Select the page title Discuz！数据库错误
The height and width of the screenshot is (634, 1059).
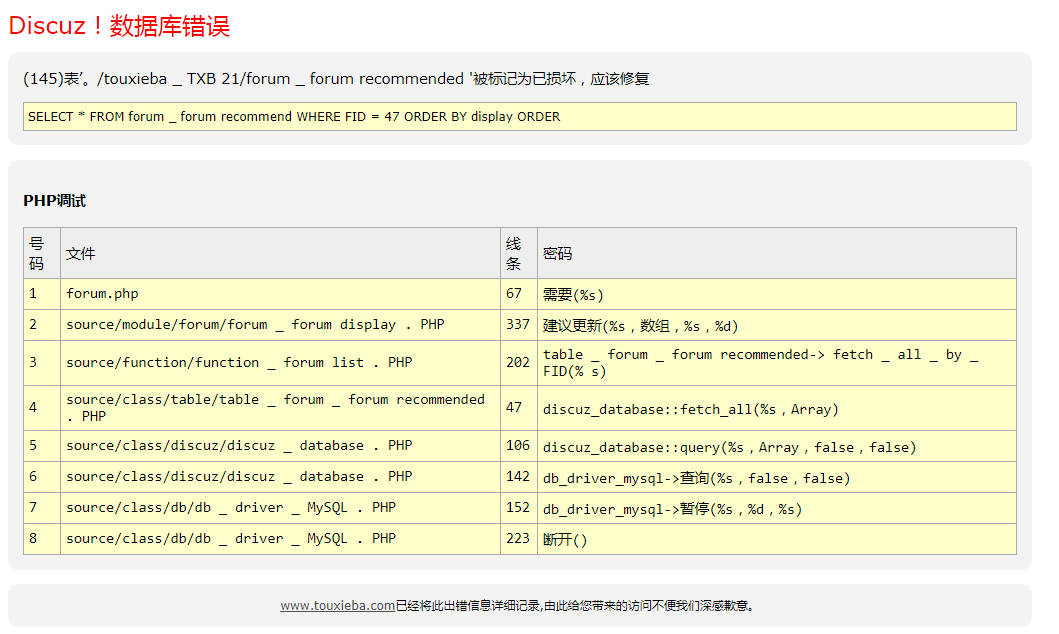click(118, 27)
